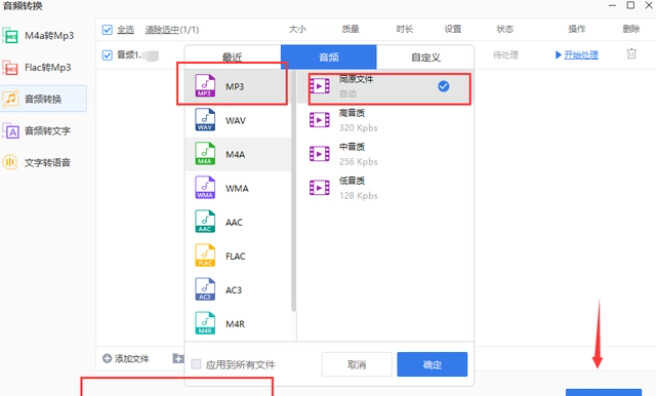Click the trash icon for the 音频1 row

point(631,54)
